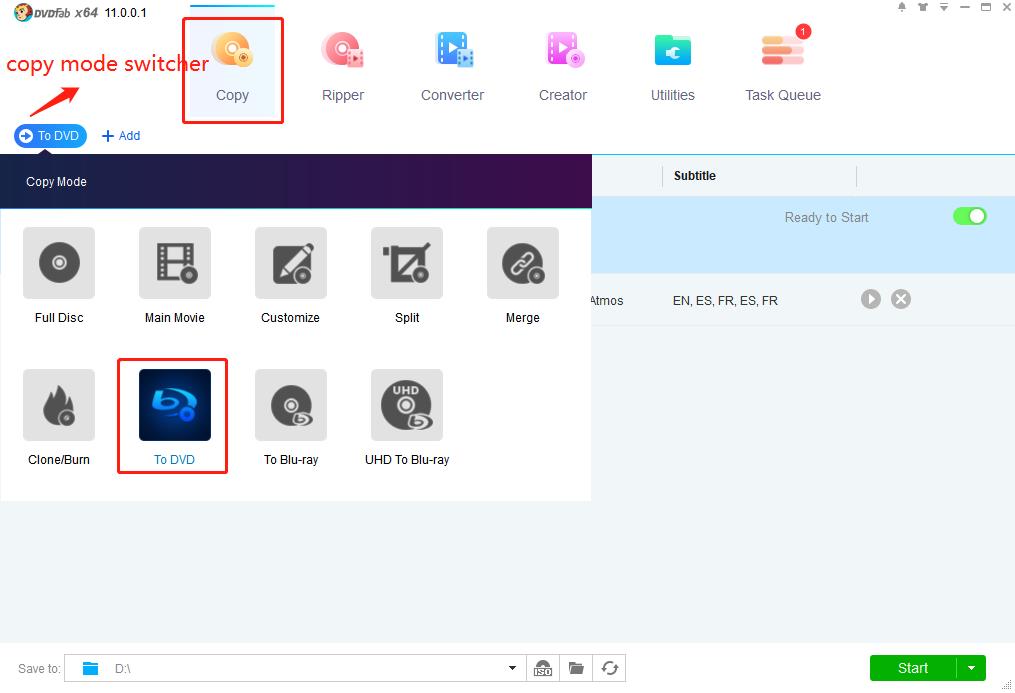Select the Clone/Burn copy mode
This screenshot has width=1015, height=693.
coord(58,417)
